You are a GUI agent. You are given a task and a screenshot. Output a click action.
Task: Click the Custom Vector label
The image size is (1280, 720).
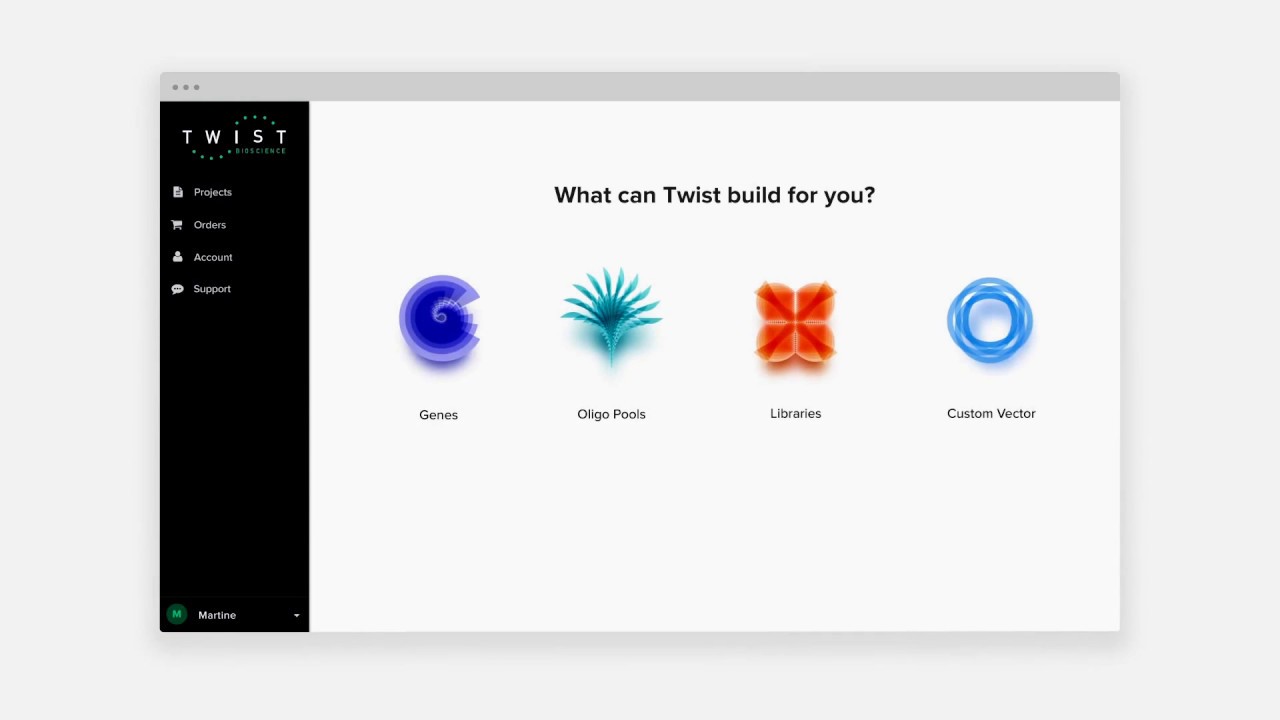click(991, 413)
